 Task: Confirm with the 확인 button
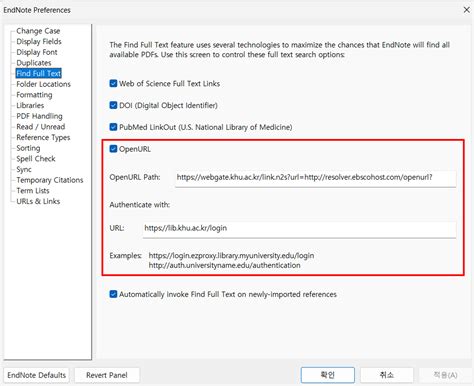coord(328,375)
